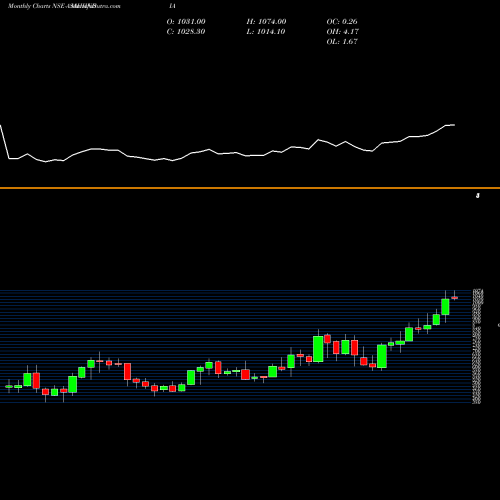
Task: Click the OC: 0.26 reading
Action: [342, 22]
